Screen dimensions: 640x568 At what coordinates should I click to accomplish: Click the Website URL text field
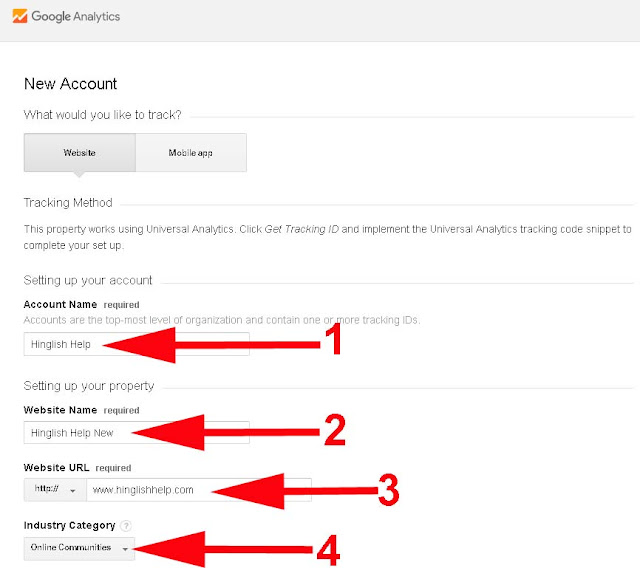(199, 490)
